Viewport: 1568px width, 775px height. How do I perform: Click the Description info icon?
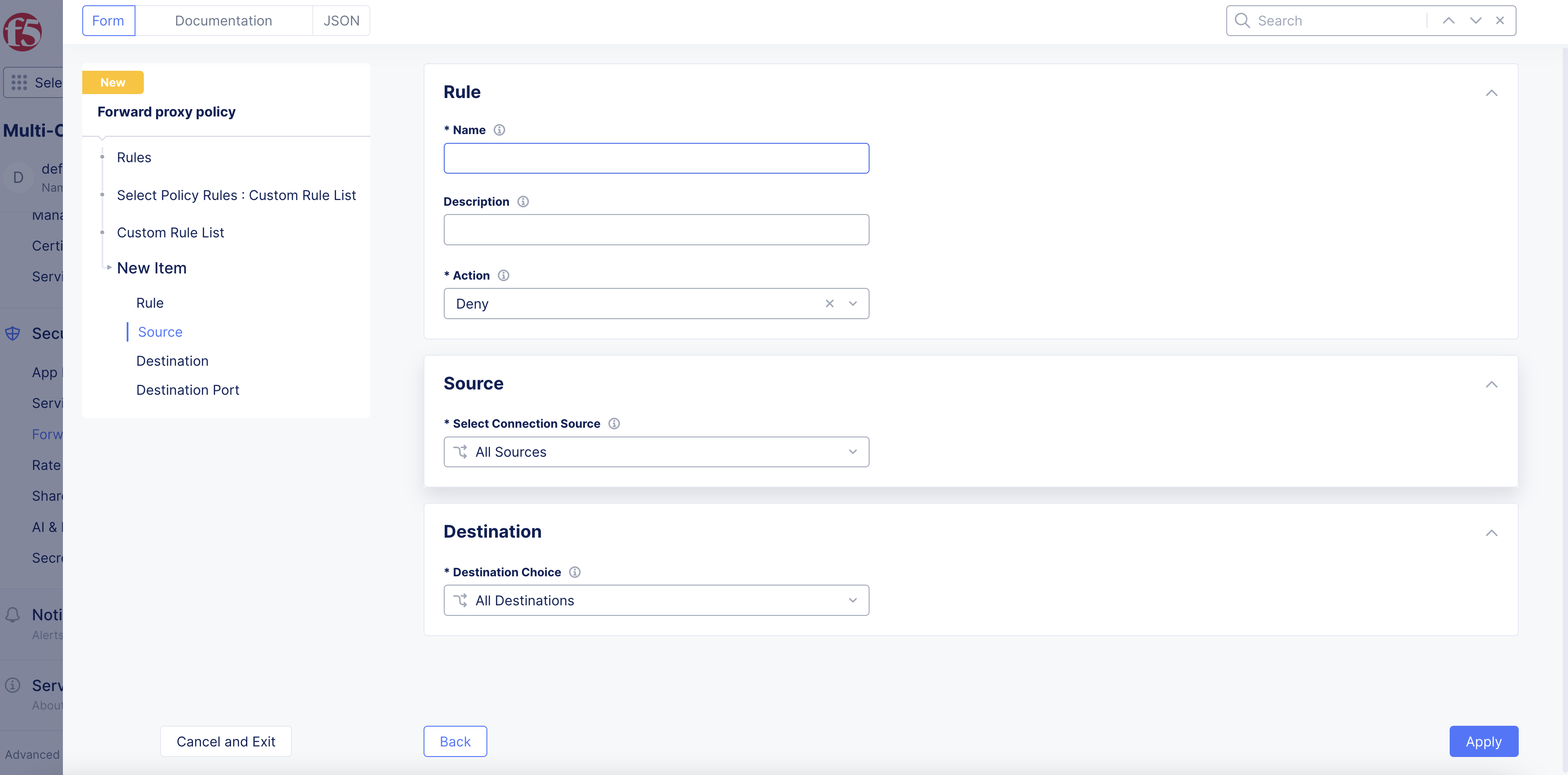(523, 201)
